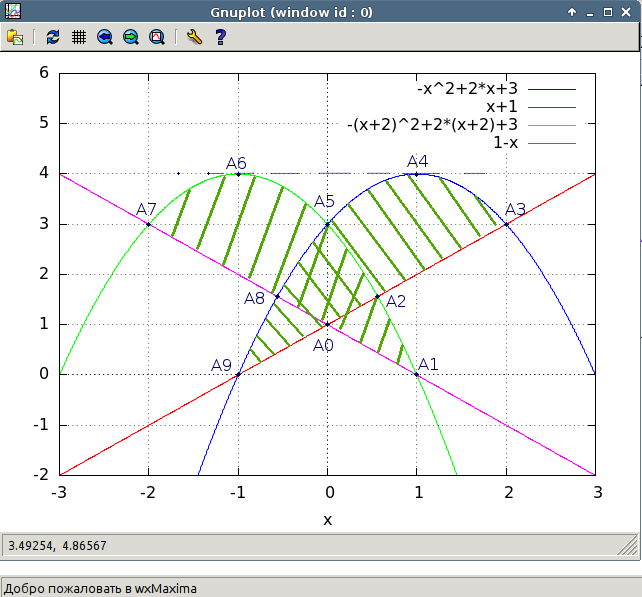Click the replot refresh icon
Image resolution: width=642 pixels, height=597 pixels.
(x=53, y=37)
